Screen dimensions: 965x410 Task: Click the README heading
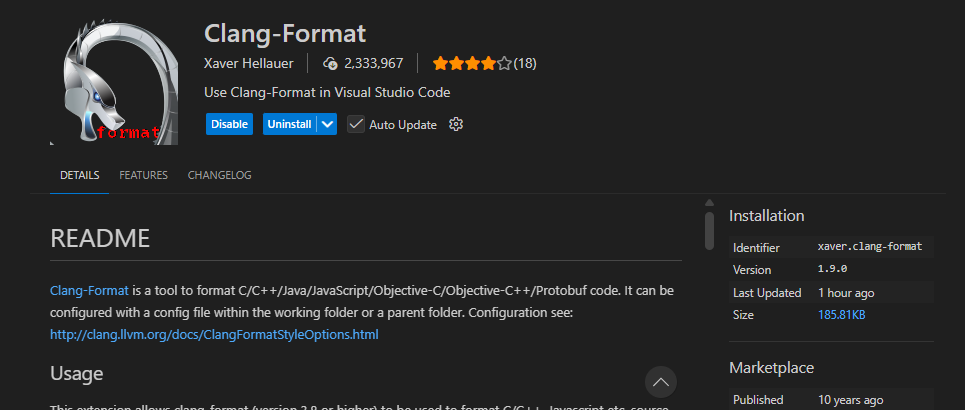tap(100, 238)
